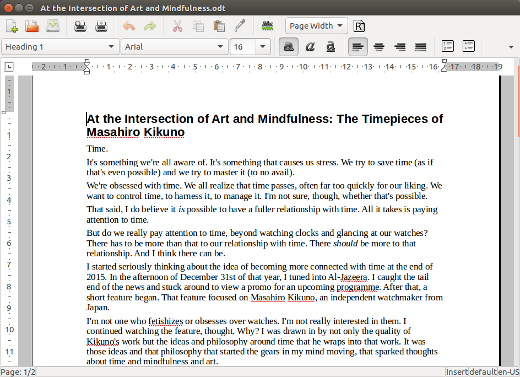Toggle Italic formatting

point(310,47)
